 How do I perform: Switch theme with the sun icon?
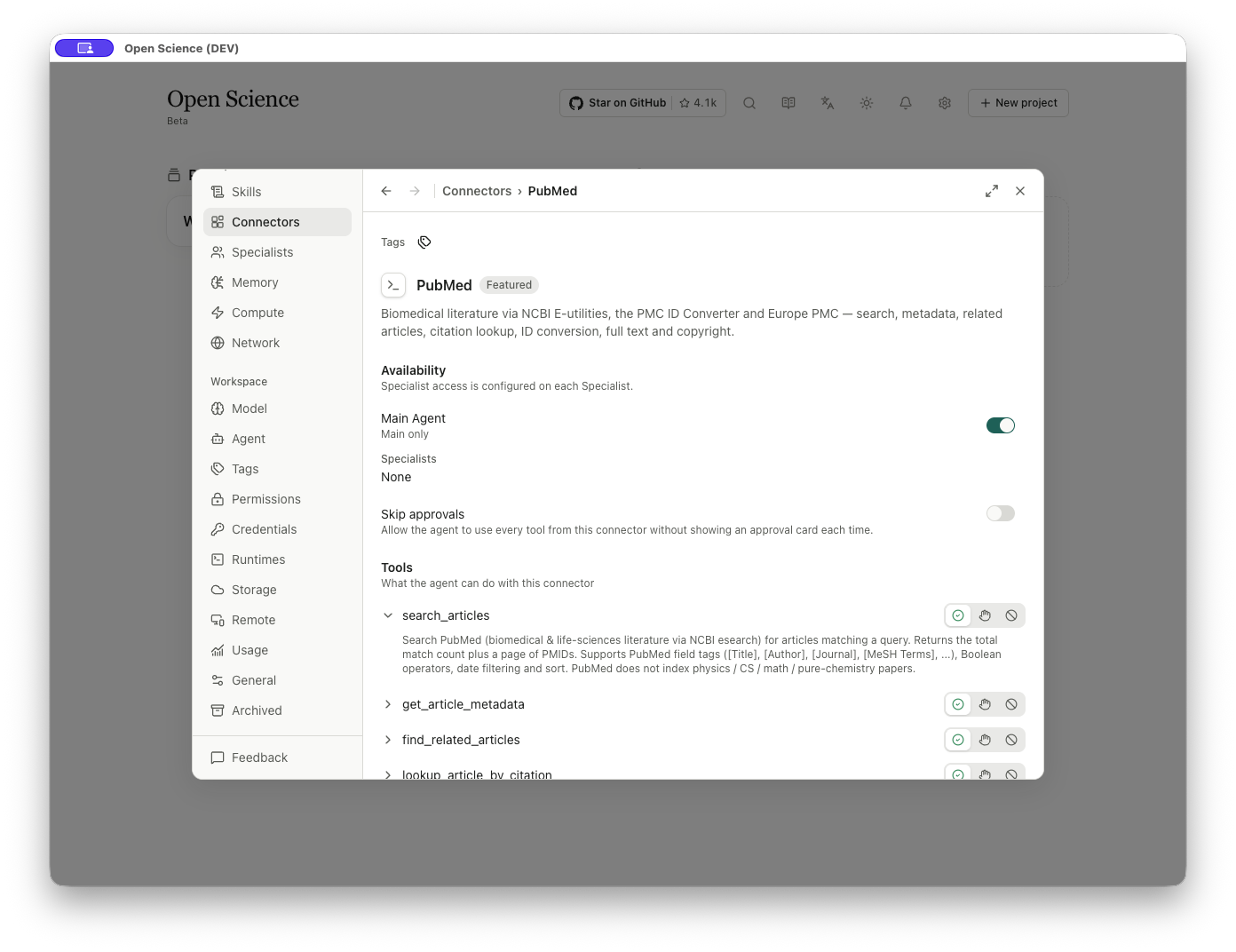(867, 103)
